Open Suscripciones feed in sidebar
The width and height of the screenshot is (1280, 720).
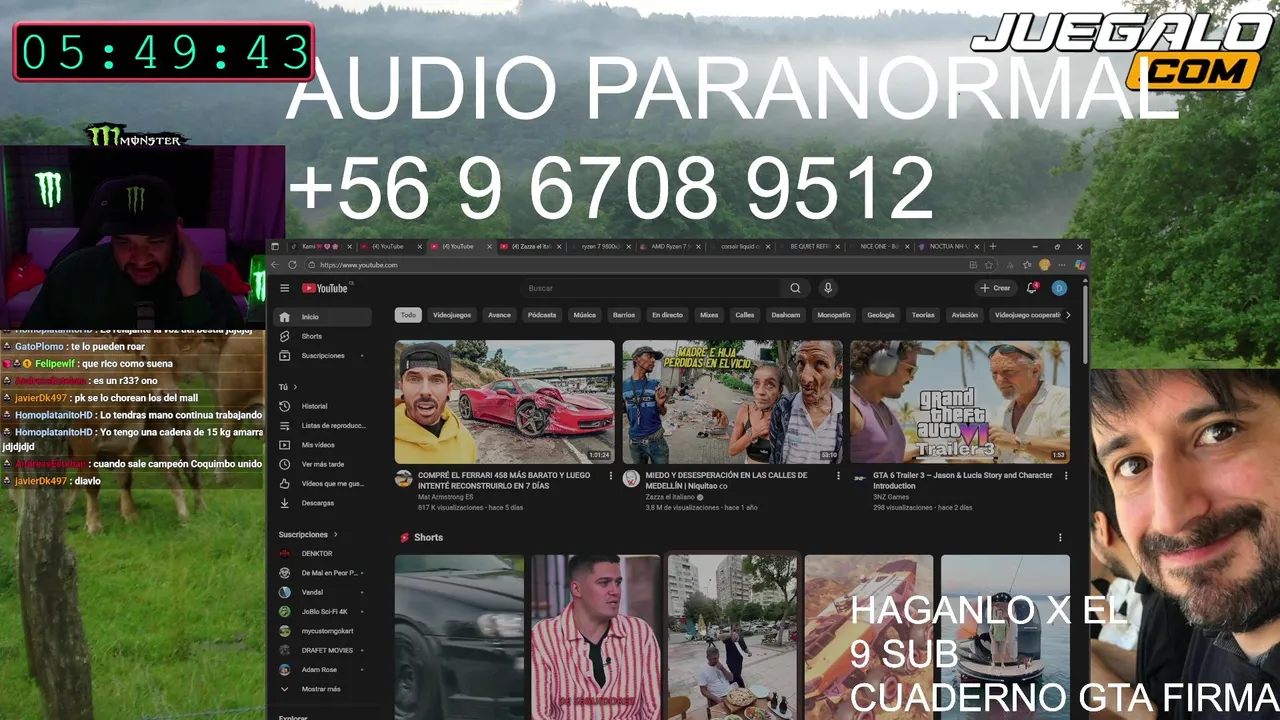pos(322,356)
